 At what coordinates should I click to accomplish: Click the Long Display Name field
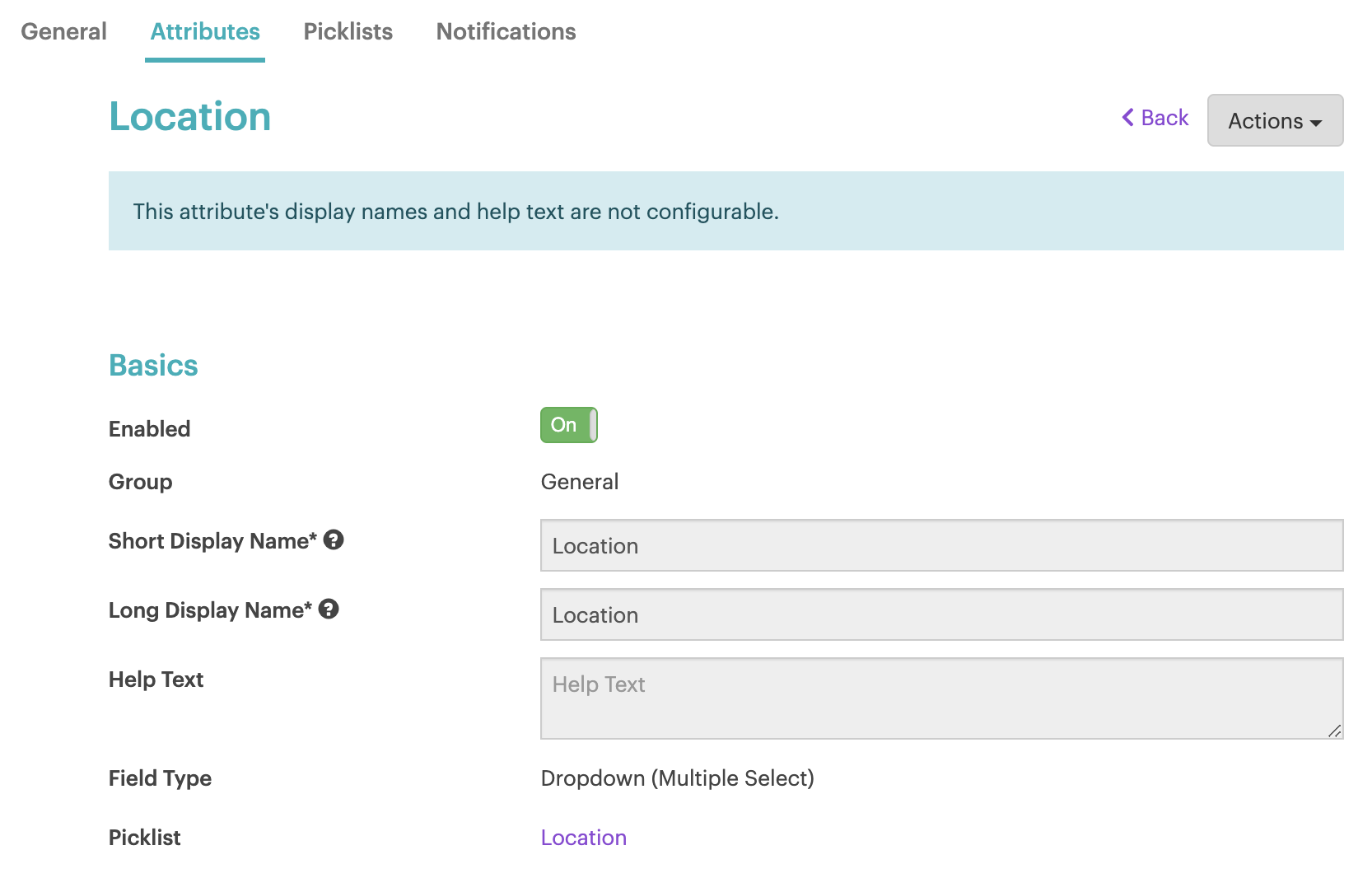[941, 614]
